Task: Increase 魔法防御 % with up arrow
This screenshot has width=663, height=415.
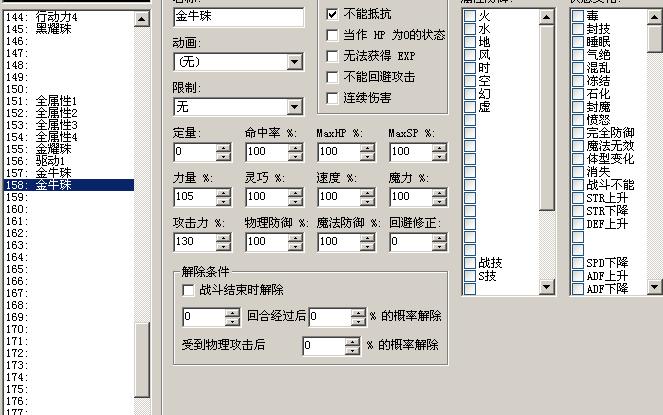Action: click(367, 237)
